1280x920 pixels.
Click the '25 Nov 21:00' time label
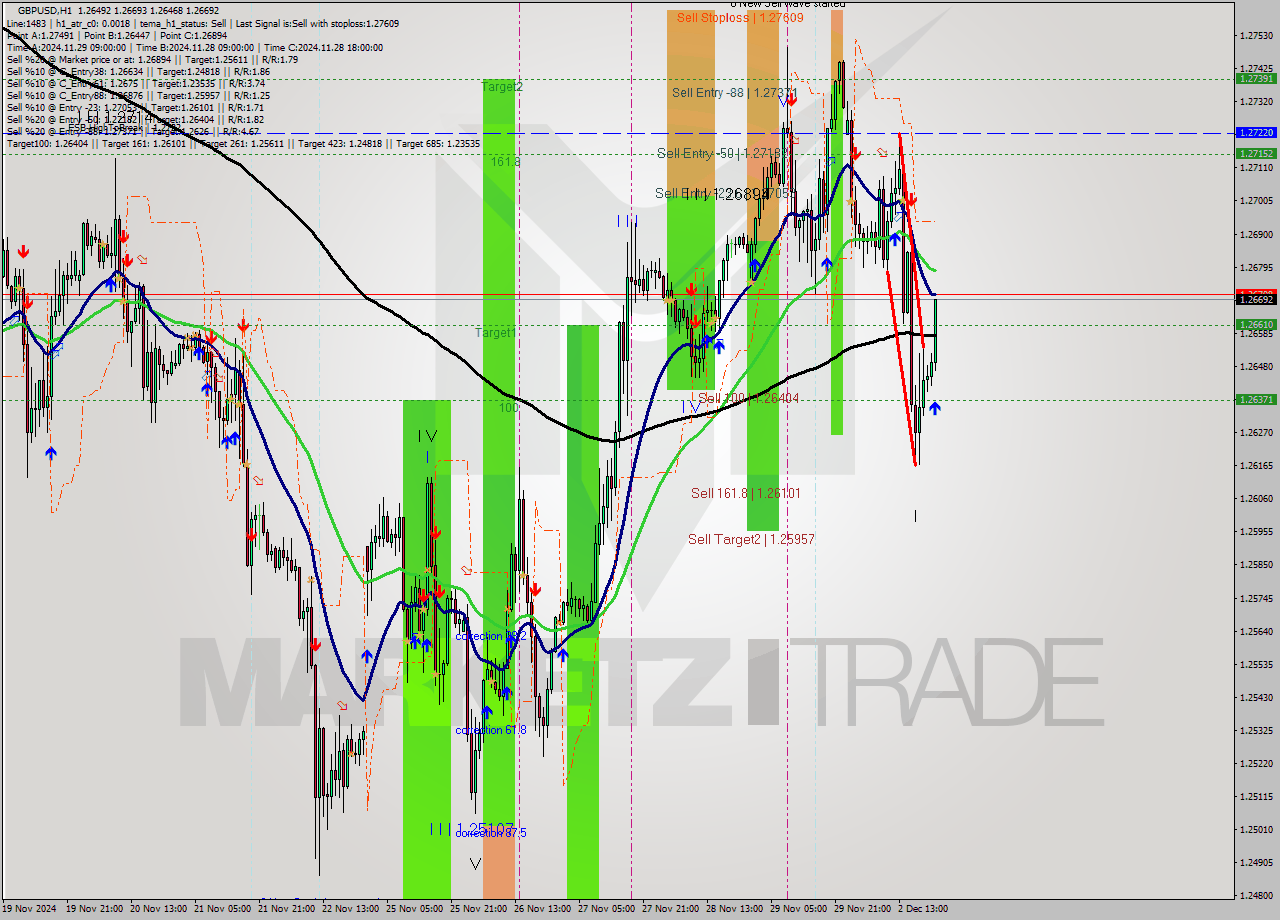tap(478, 909)
